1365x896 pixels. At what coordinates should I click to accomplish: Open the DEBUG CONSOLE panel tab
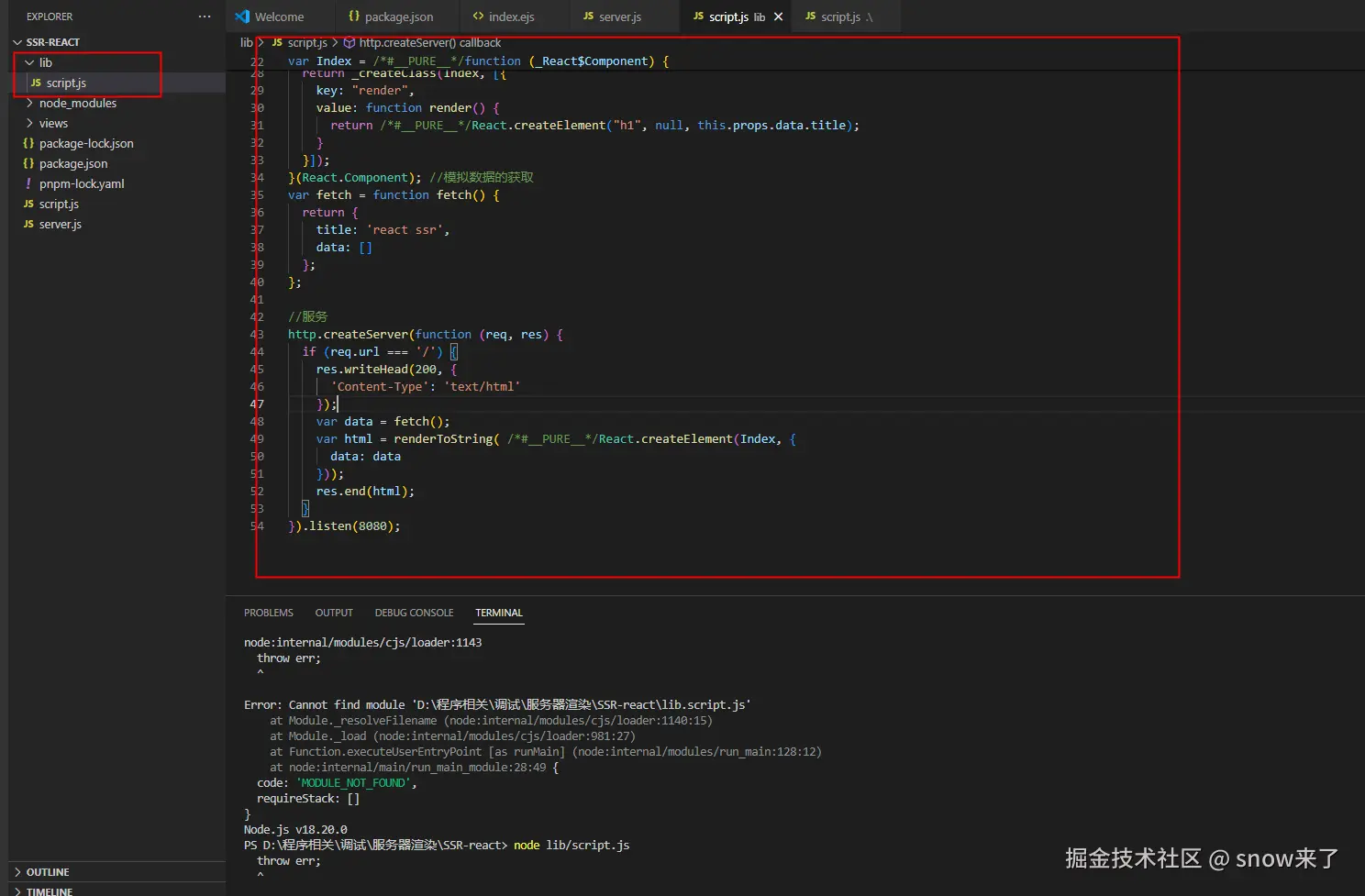(414, 613)
